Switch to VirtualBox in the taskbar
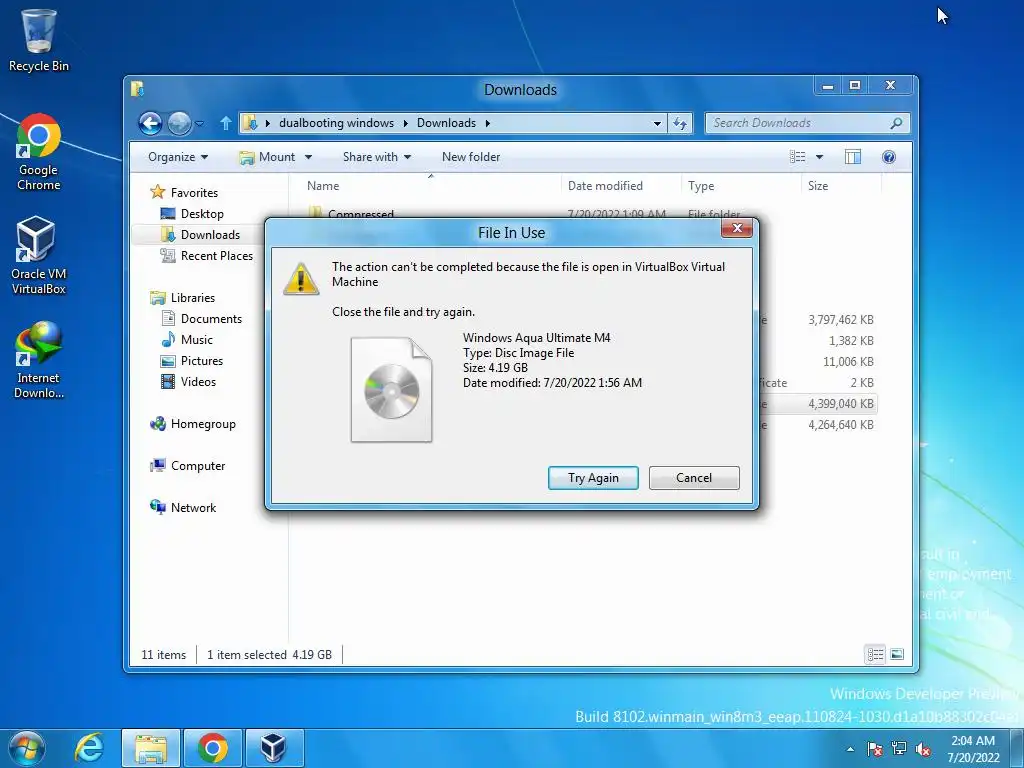 pos(274,748)
